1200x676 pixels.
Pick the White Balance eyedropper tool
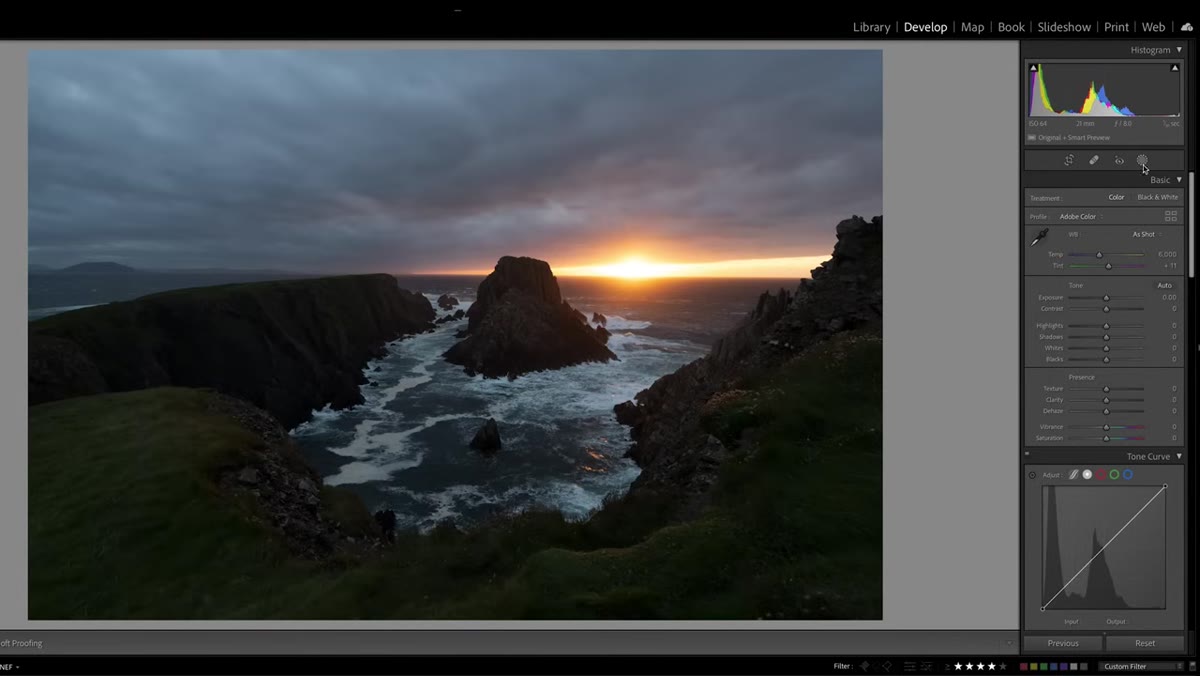[1040, 237]
